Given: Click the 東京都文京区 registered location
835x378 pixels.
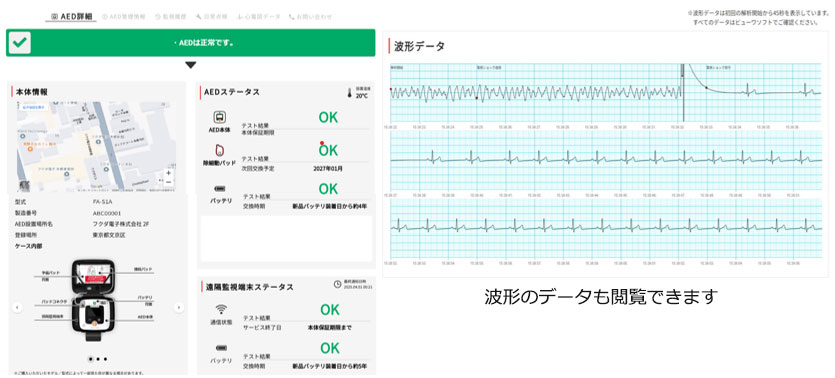Looking at the screenshot, I should [x=109, y=235].
